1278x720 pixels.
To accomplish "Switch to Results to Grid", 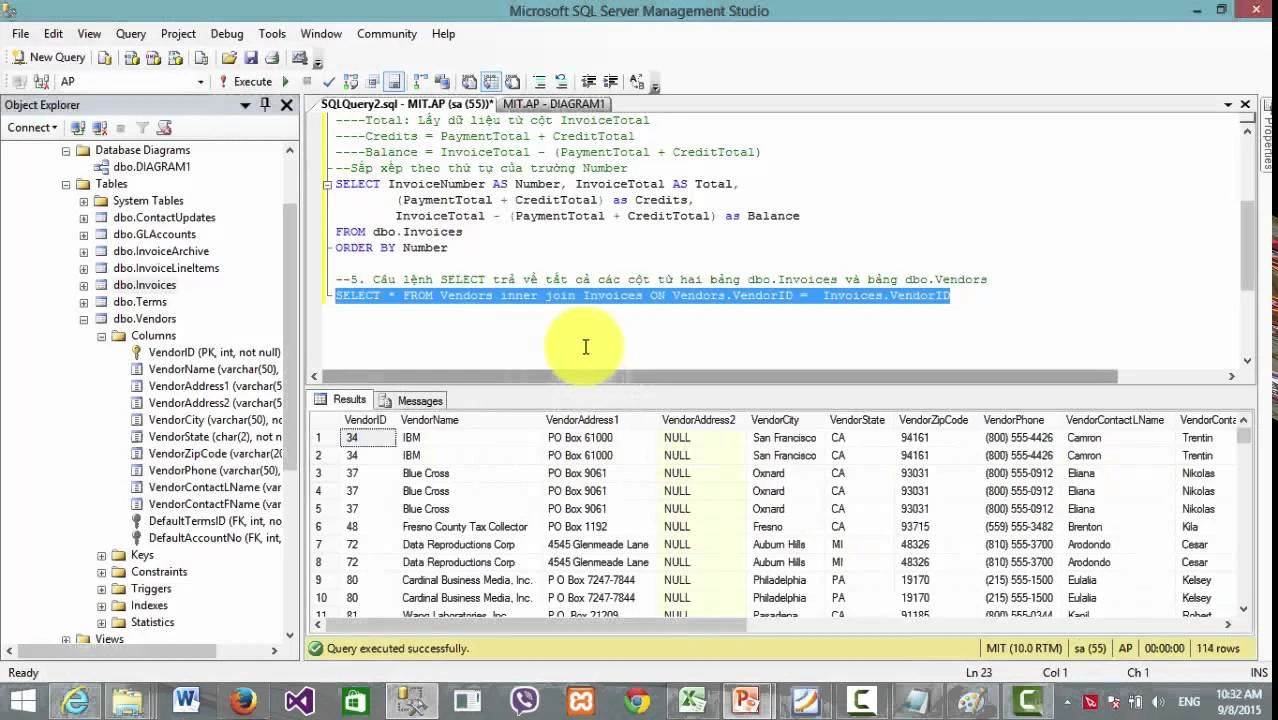I will click(x=490, y=82).
